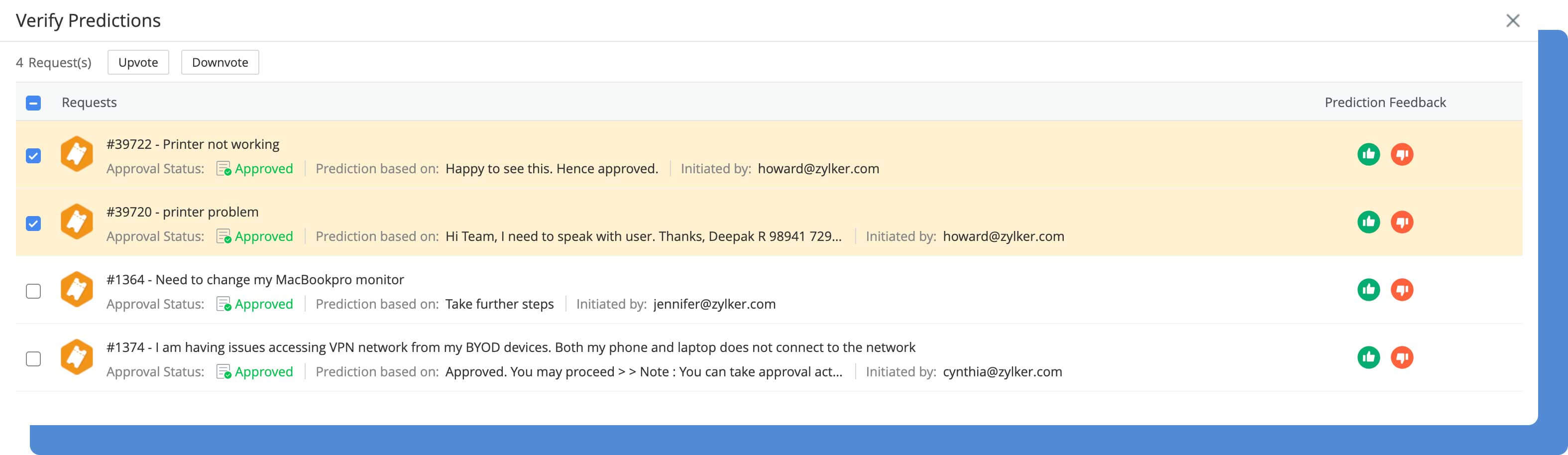Select the VPN network request #1374 checkbox
This screenshot has height=455, width=1568.
click(x=33, y=359)
